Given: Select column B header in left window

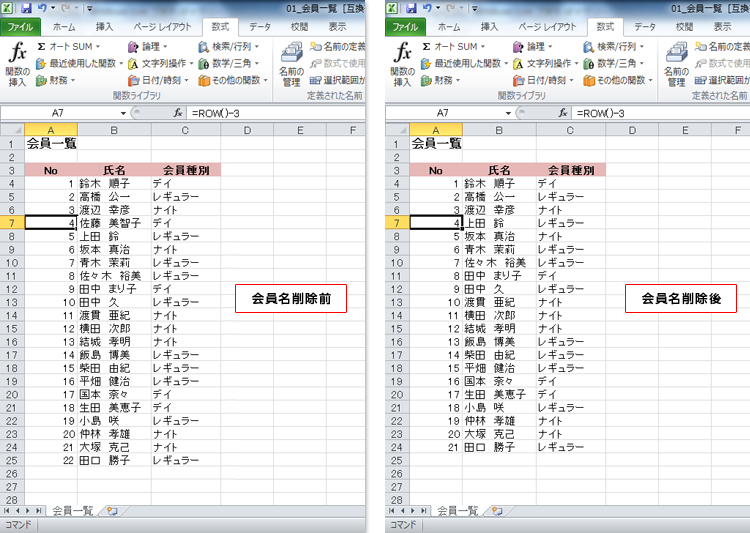Looking at the screenshot, I should point(114,130).
